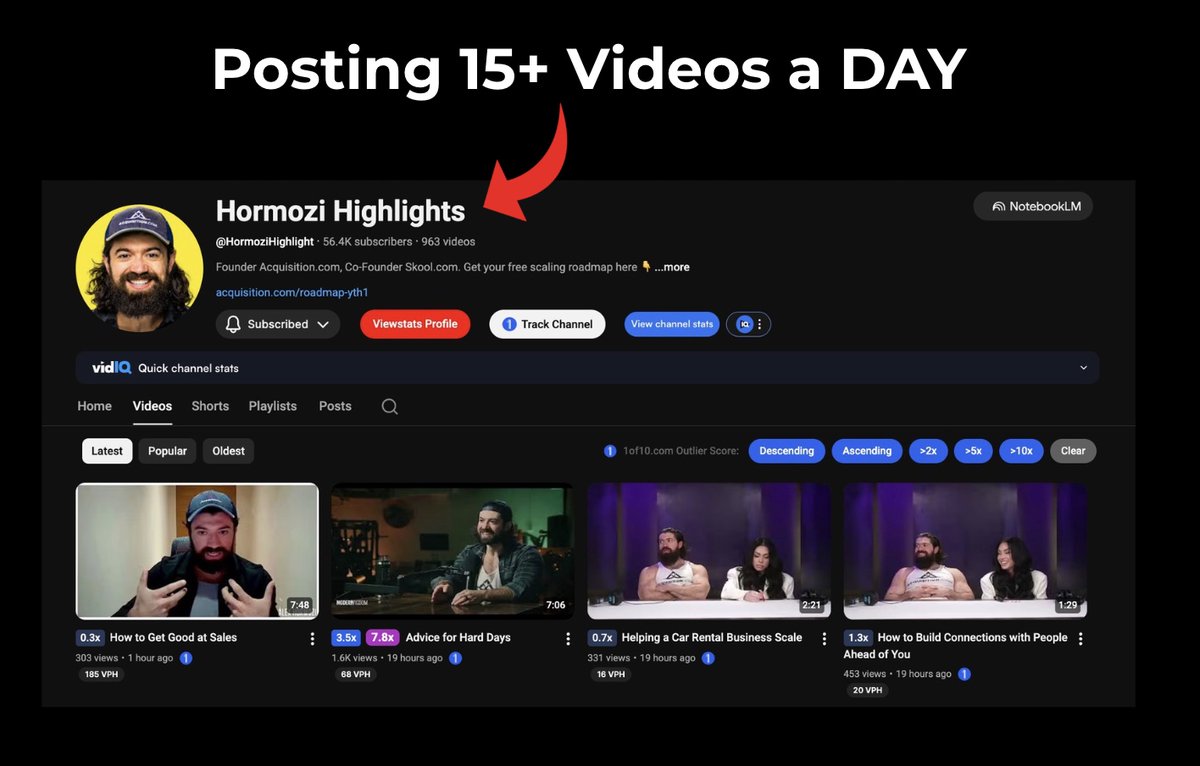Open How to Build Connections thumbnail
This screenshot has width=1200, height=766.
pos(965,551)
